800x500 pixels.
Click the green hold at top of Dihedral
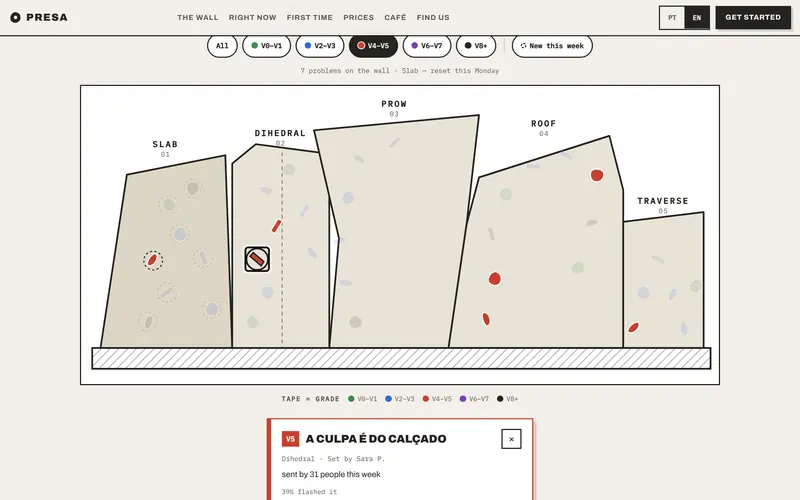[x=289, y=169]
